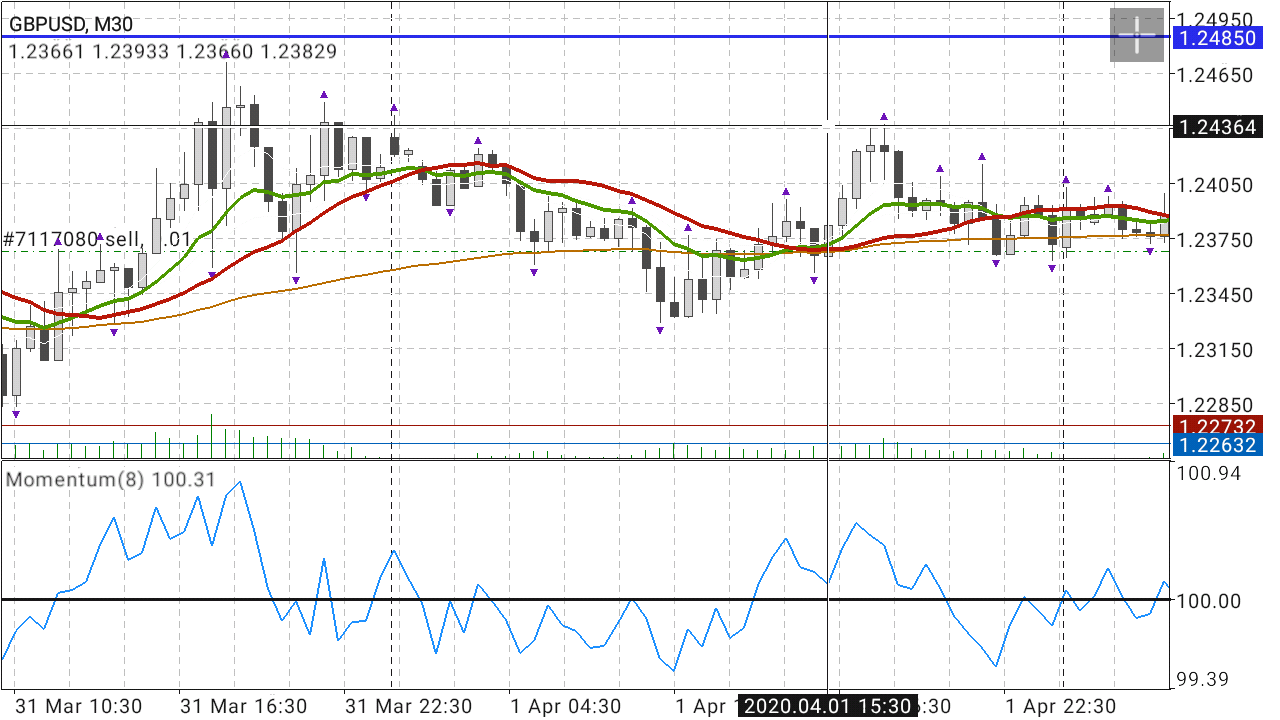Click the 1.24950 price axis label

(x=1216, y=19)
